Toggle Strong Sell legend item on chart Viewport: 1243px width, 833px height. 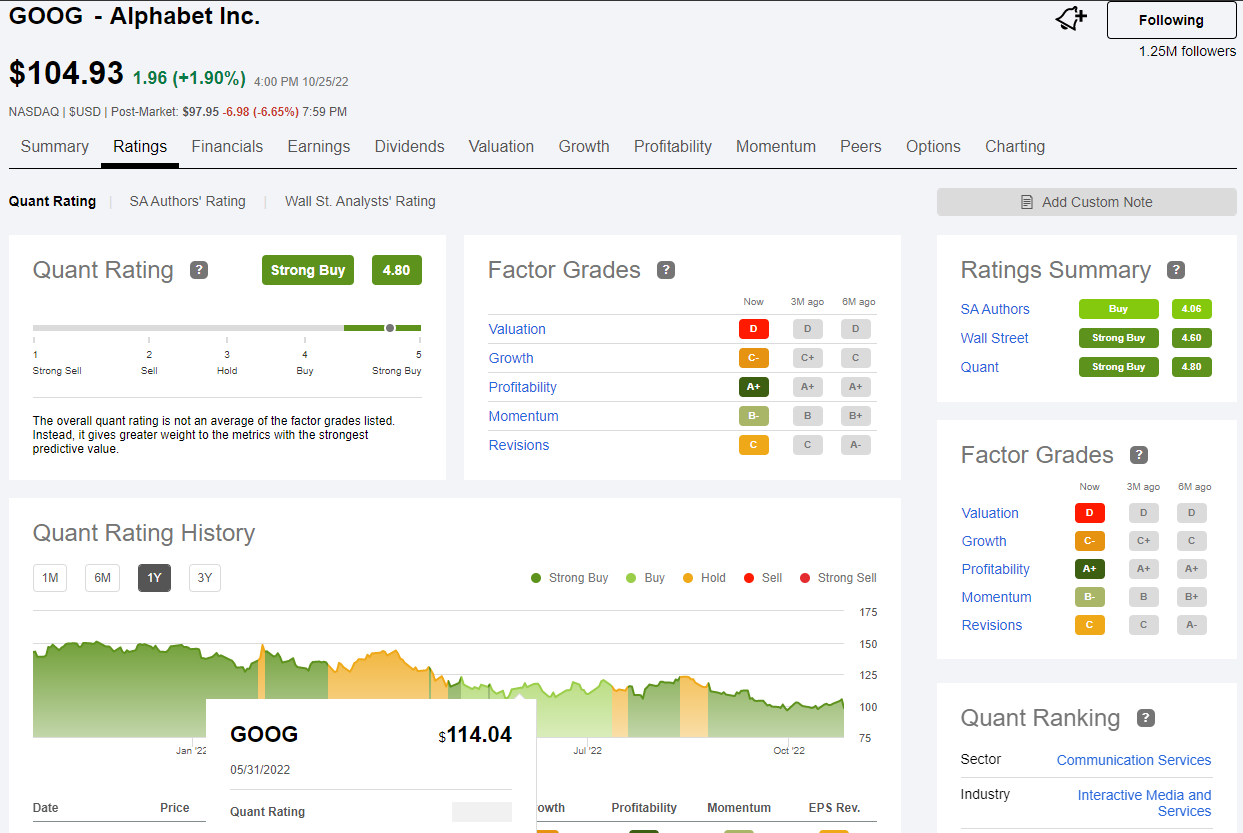[x=838, y=578]
